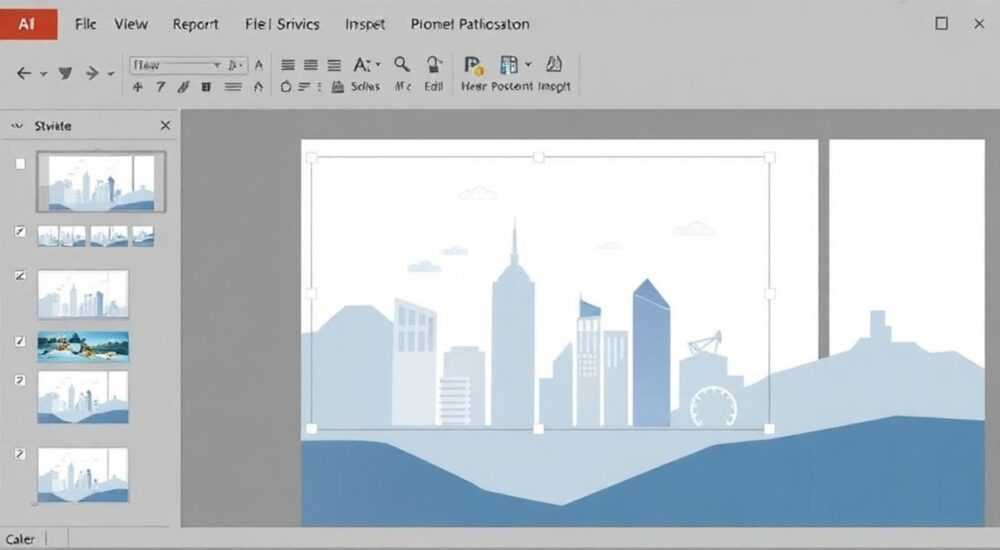Click the Impglt button label

554,87
